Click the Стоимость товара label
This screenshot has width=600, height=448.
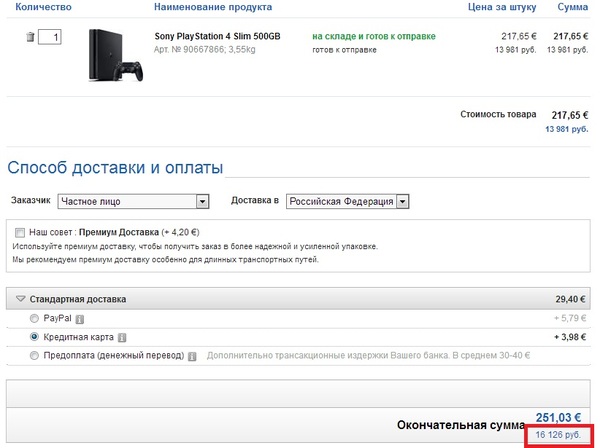pyautogui.click(x=498, y=114)
